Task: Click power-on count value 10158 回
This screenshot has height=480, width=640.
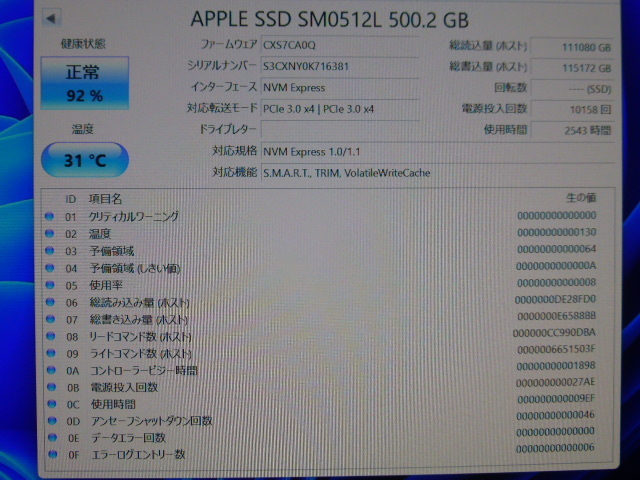Action: pyautogui.click(x=571, y=110)
